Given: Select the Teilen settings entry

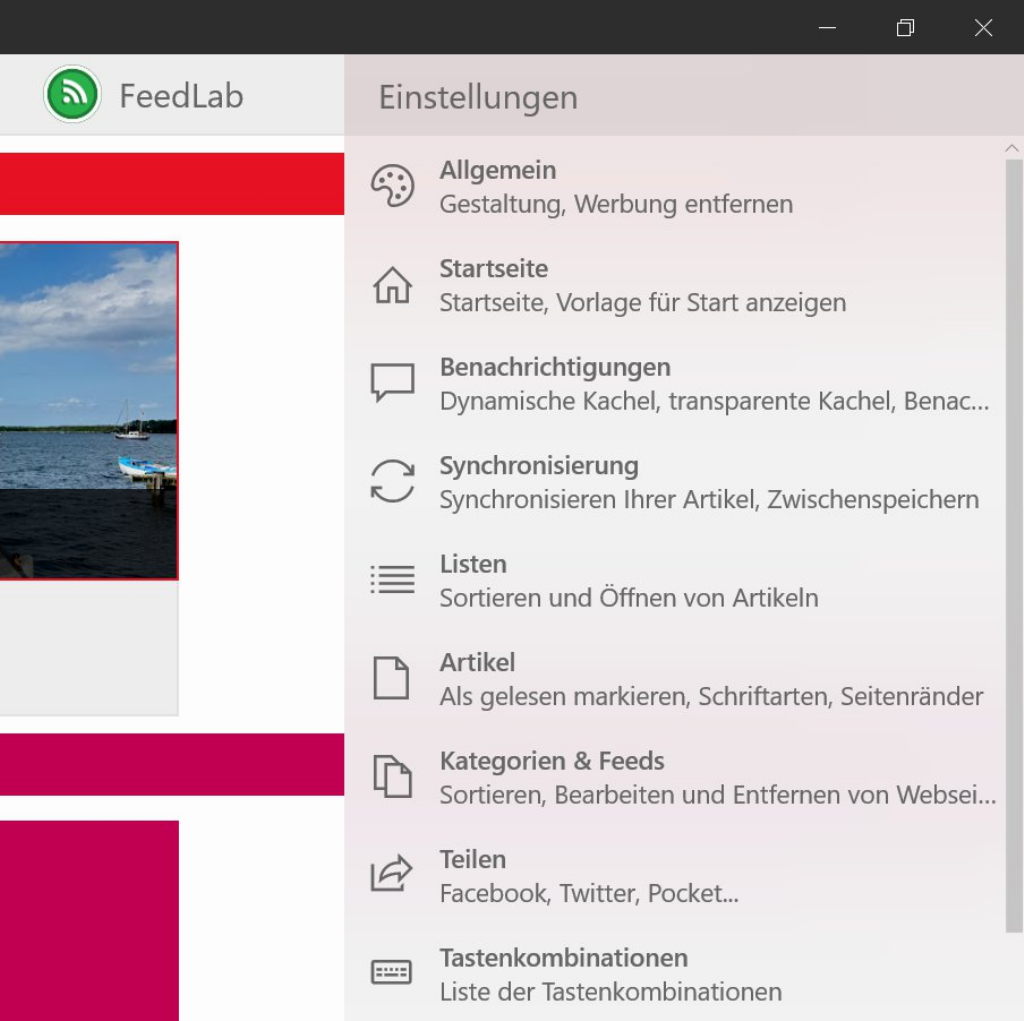Looking at the screenshot, I should [x=674, y=876].
